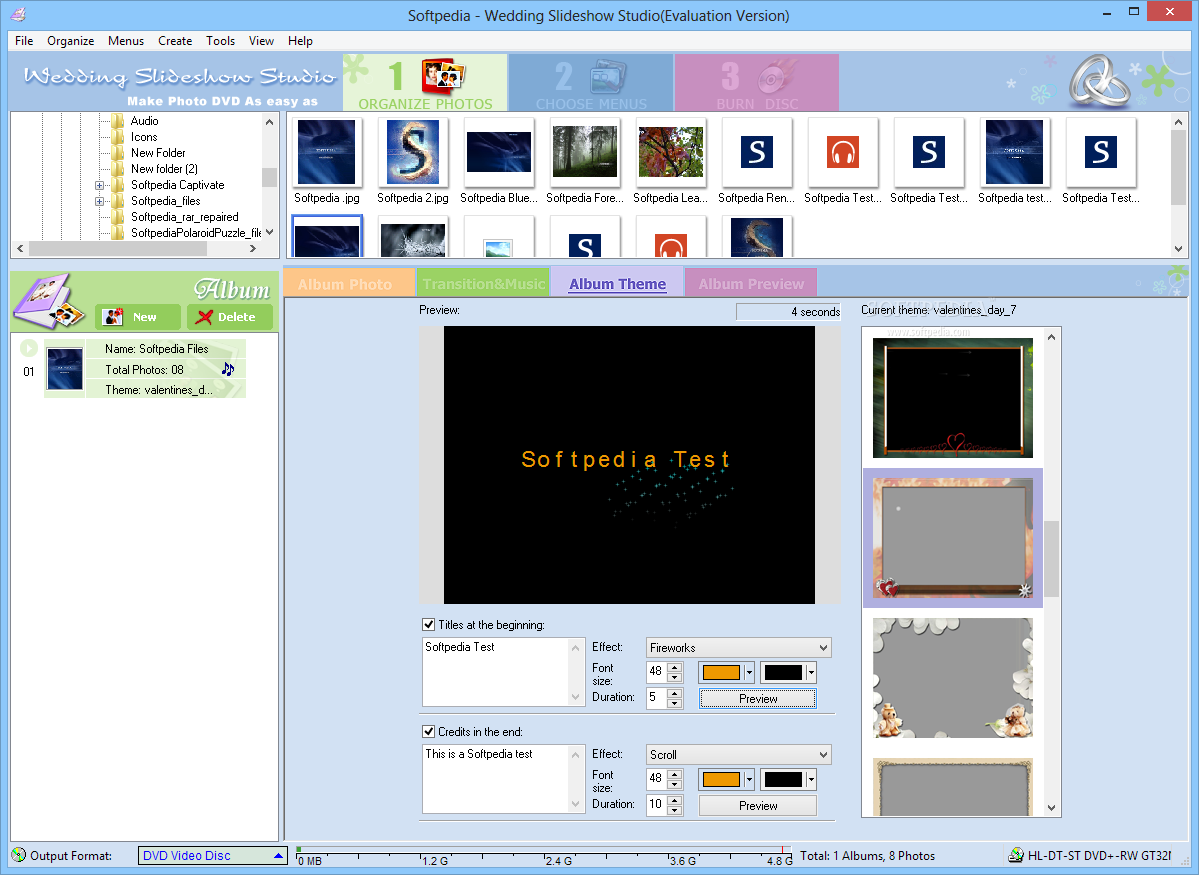Open step 2 Choose Menus

[x=591, y=83]
